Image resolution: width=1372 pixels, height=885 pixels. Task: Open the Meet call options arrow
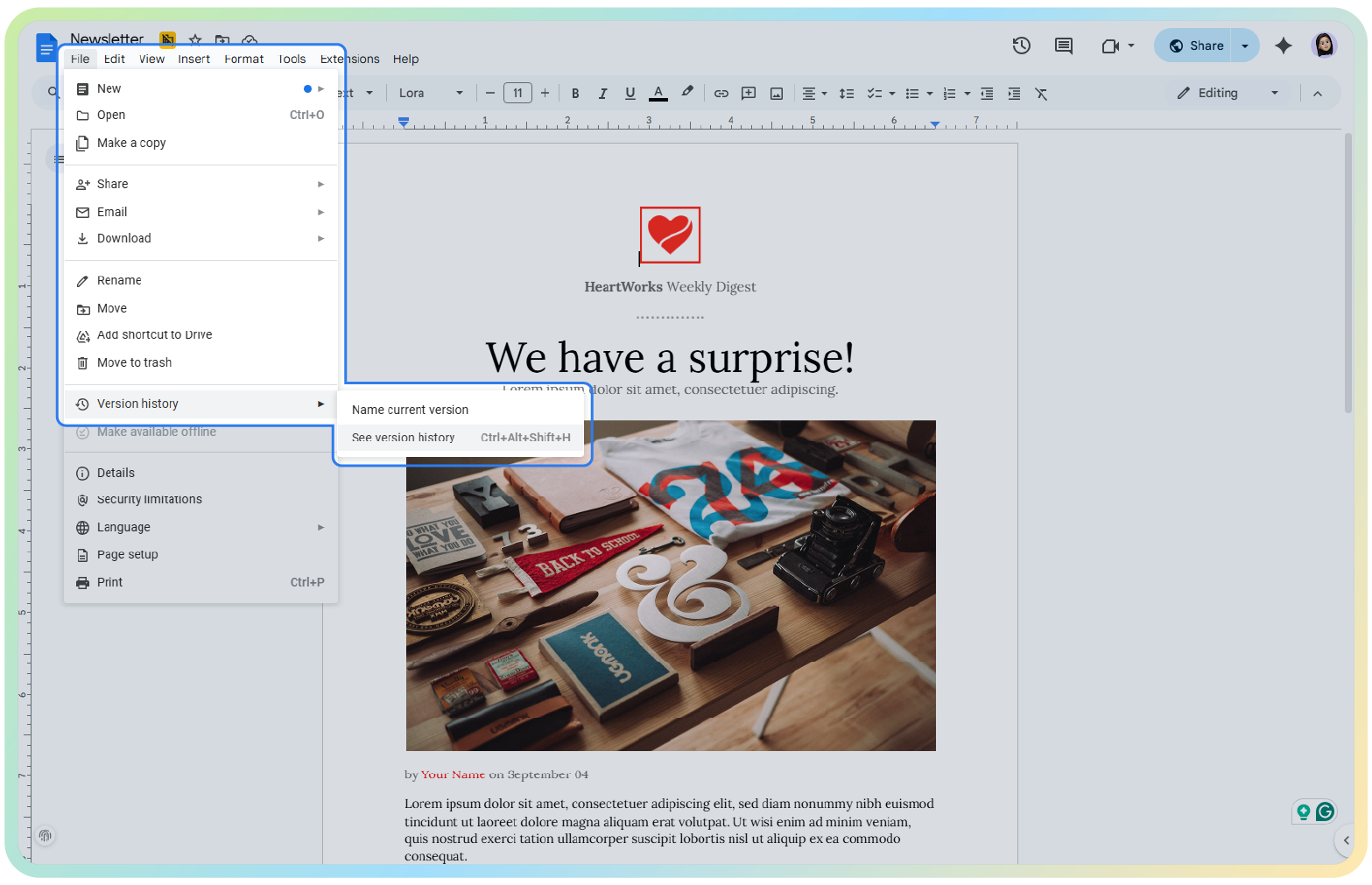1131,46
